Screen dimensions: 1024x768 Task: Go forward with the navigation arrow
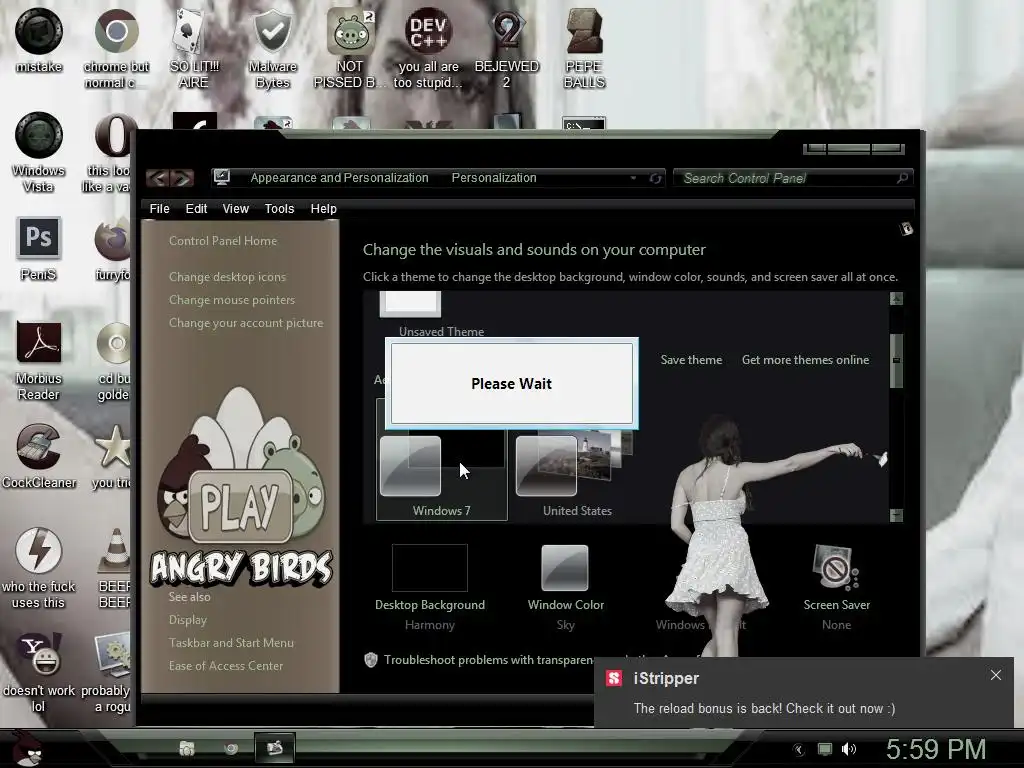[x=182, y=178]
